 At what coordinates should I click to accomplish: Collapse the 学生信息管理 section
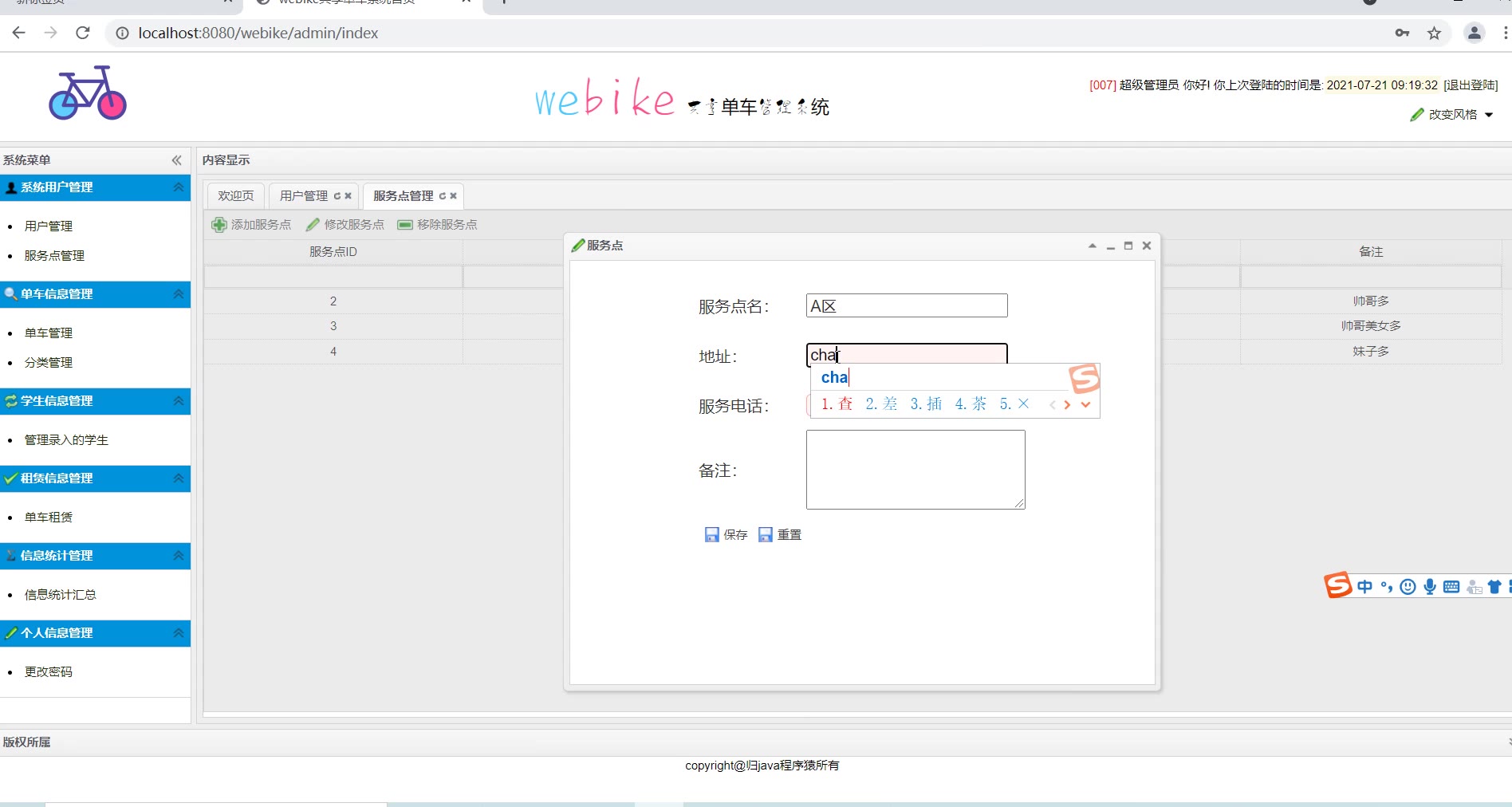(x=179, y=401)
